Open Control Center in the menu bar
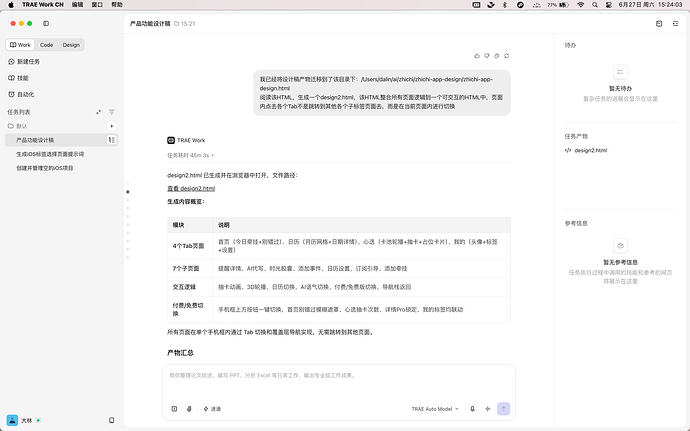 (609, 5)
